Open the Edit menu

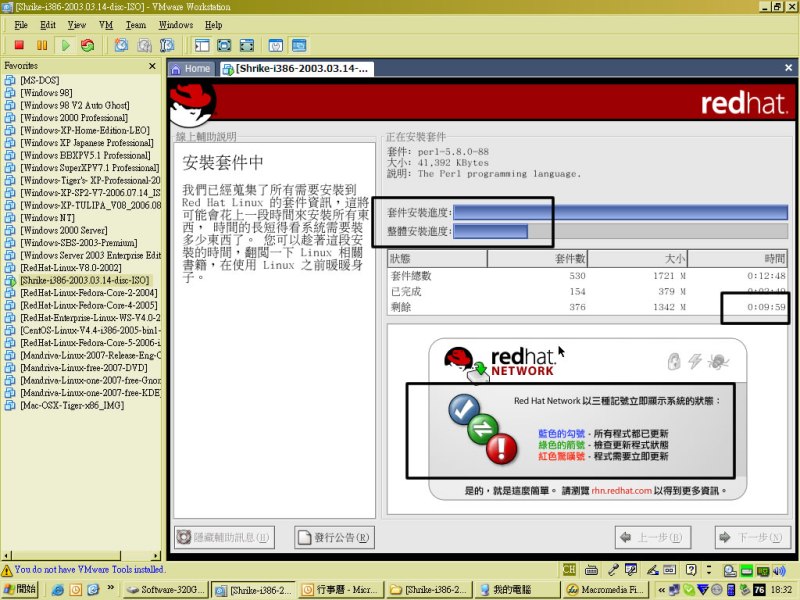(x=47, y=24)
